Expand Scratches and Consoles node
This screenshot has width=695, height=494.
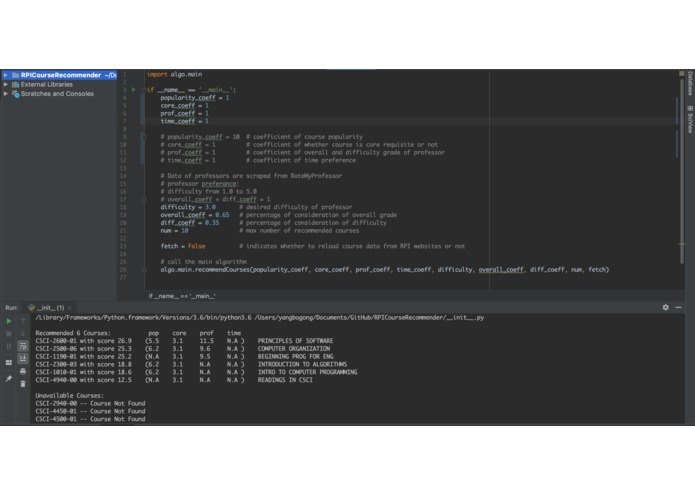[x=6, y=93]
